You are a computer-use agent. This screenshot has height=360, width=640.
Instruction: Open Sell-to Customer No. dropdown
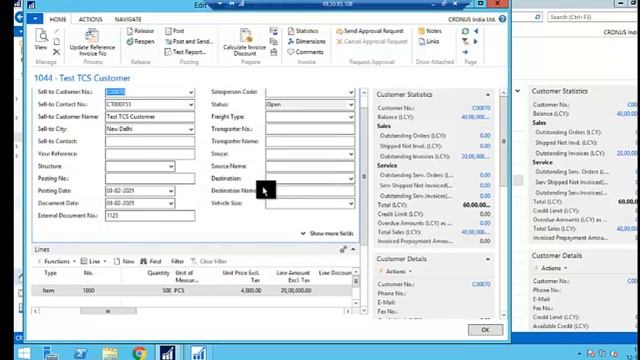[x=191, y=92]
